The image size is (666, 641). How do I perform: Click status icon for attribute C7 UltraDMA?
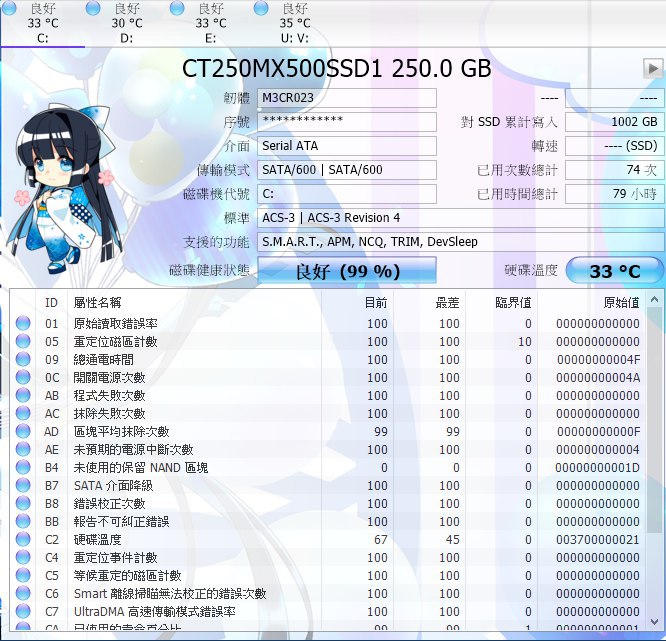pyautogui.click(x=23, y=611)
